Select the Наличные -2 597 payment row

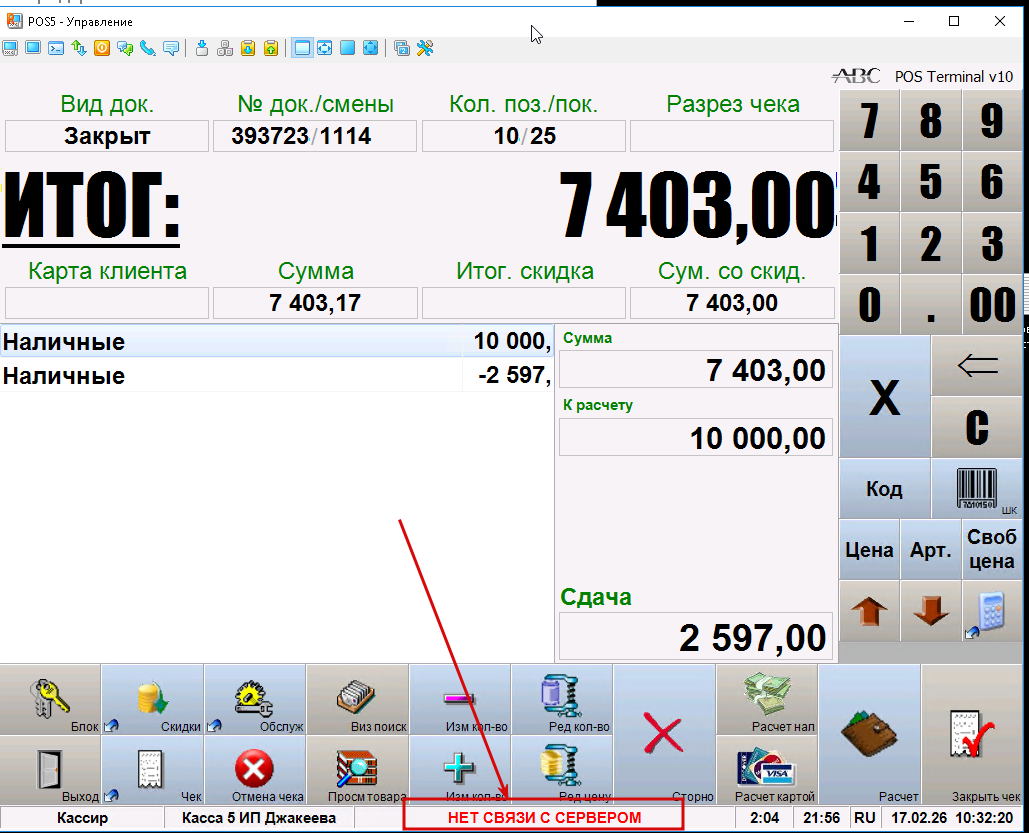[276, 375]
